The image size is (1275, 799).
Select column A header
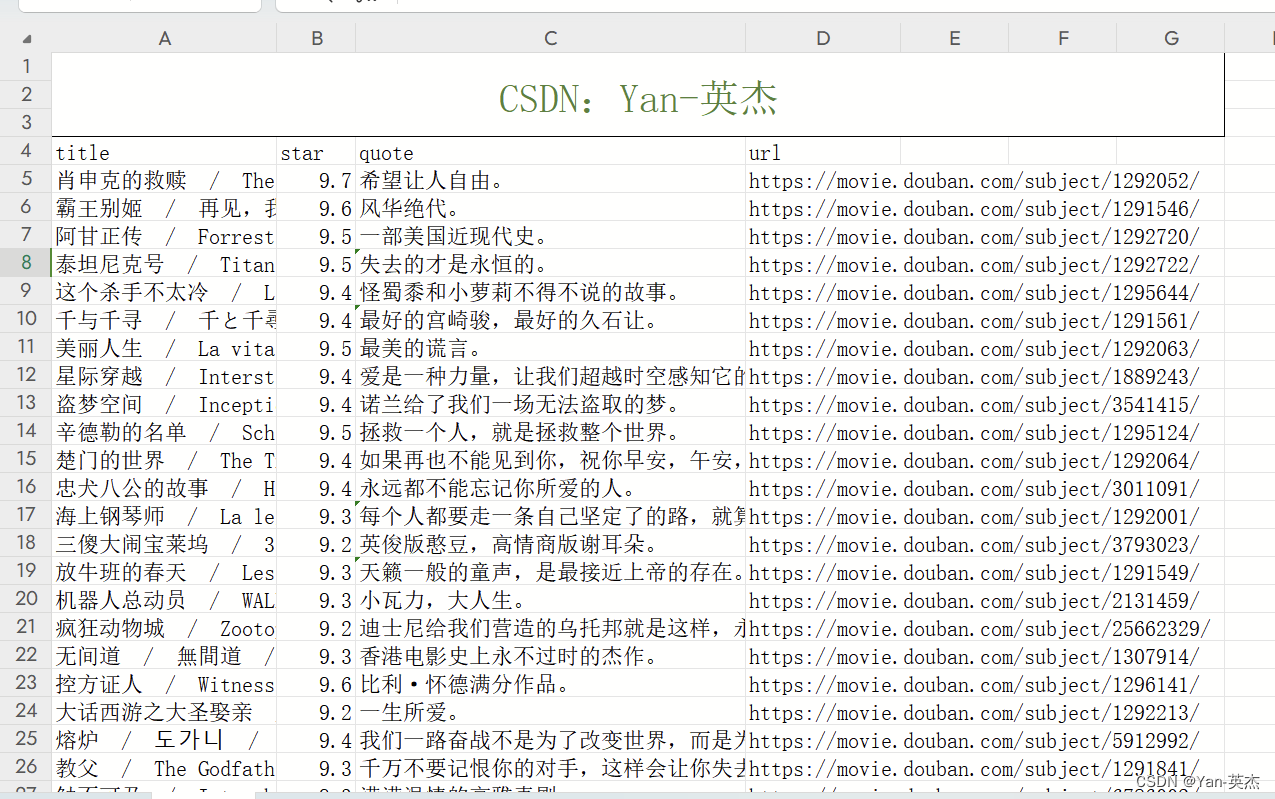click(x=165, y=38)
